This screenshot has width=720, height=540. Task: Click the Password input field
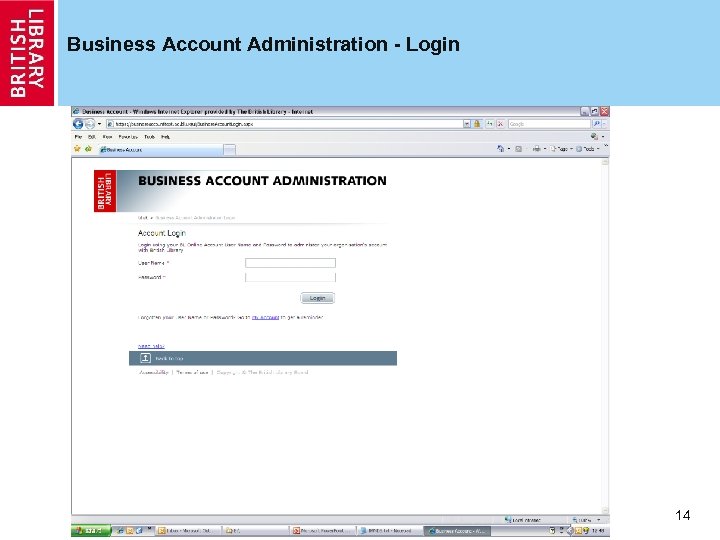(290, 277)
